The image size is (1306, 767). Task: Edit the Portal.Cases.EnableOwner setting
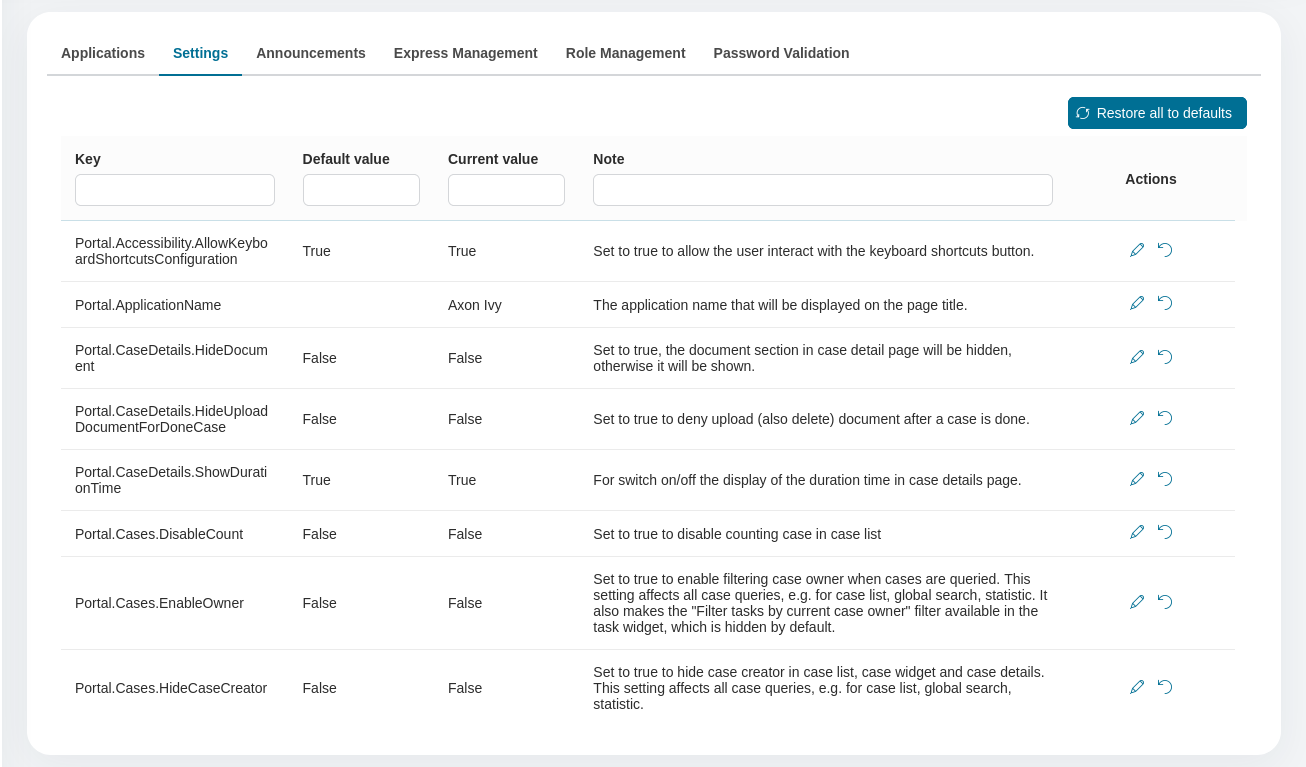coord(1137,602)
